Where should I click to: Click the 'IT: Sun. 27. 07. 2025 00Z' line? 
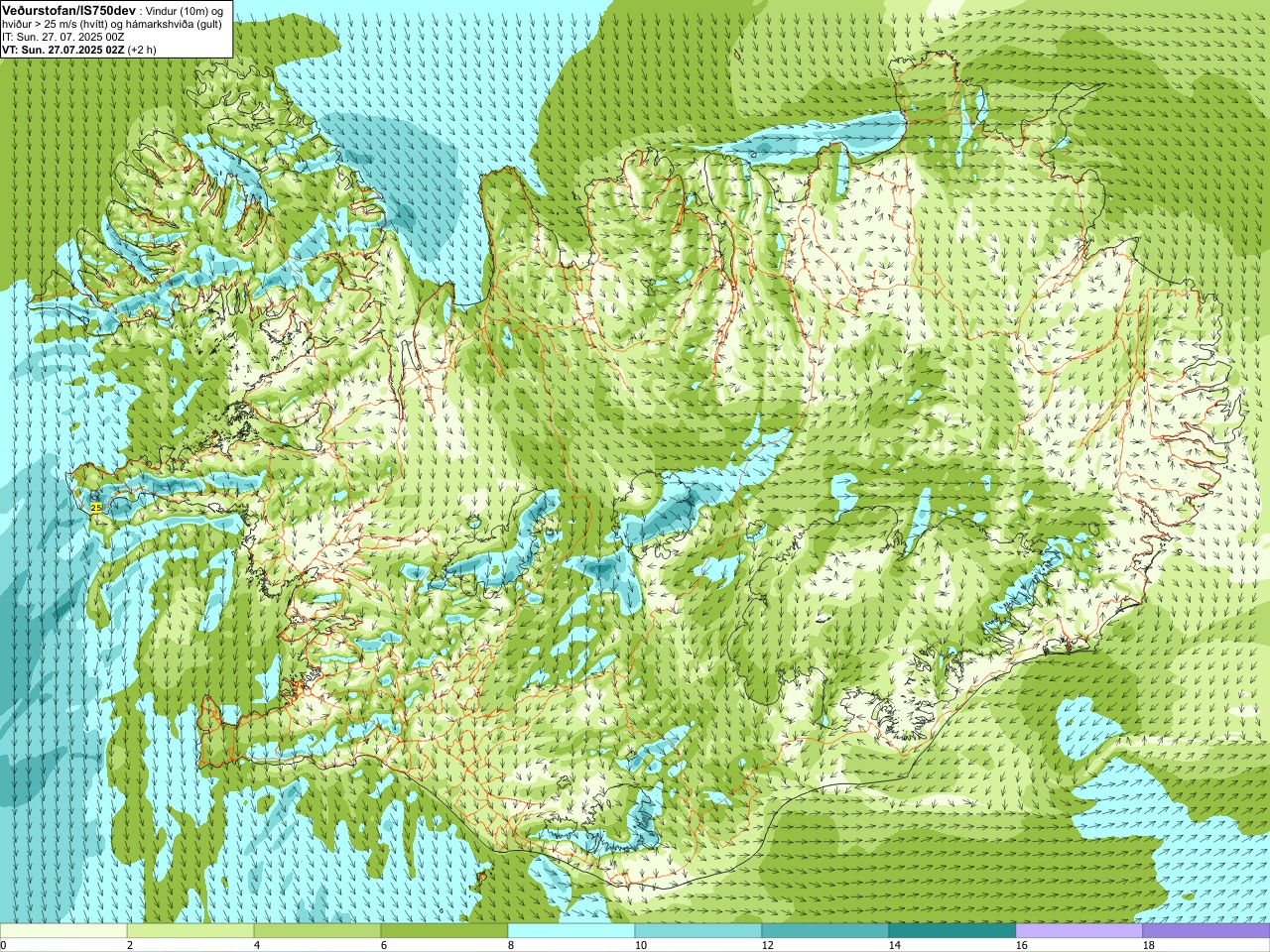(63, 37)
